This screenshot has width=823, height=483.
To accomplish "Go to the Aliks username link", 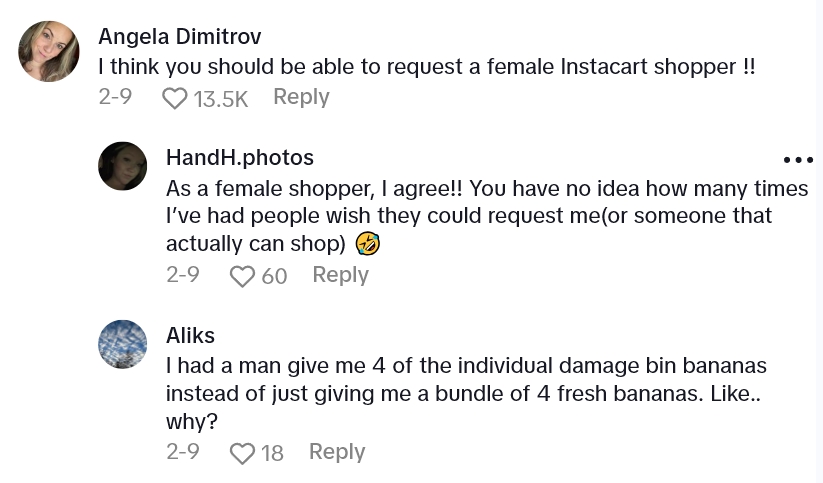I will 190,335.
